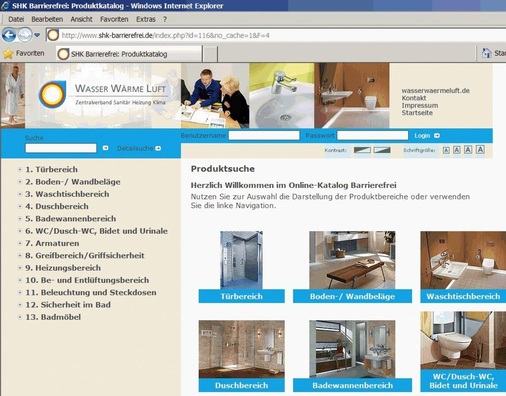Viewport: 506px width, 396px height.
Task: Toggle the second Kontrast mode button
Action: pos(382,150)
